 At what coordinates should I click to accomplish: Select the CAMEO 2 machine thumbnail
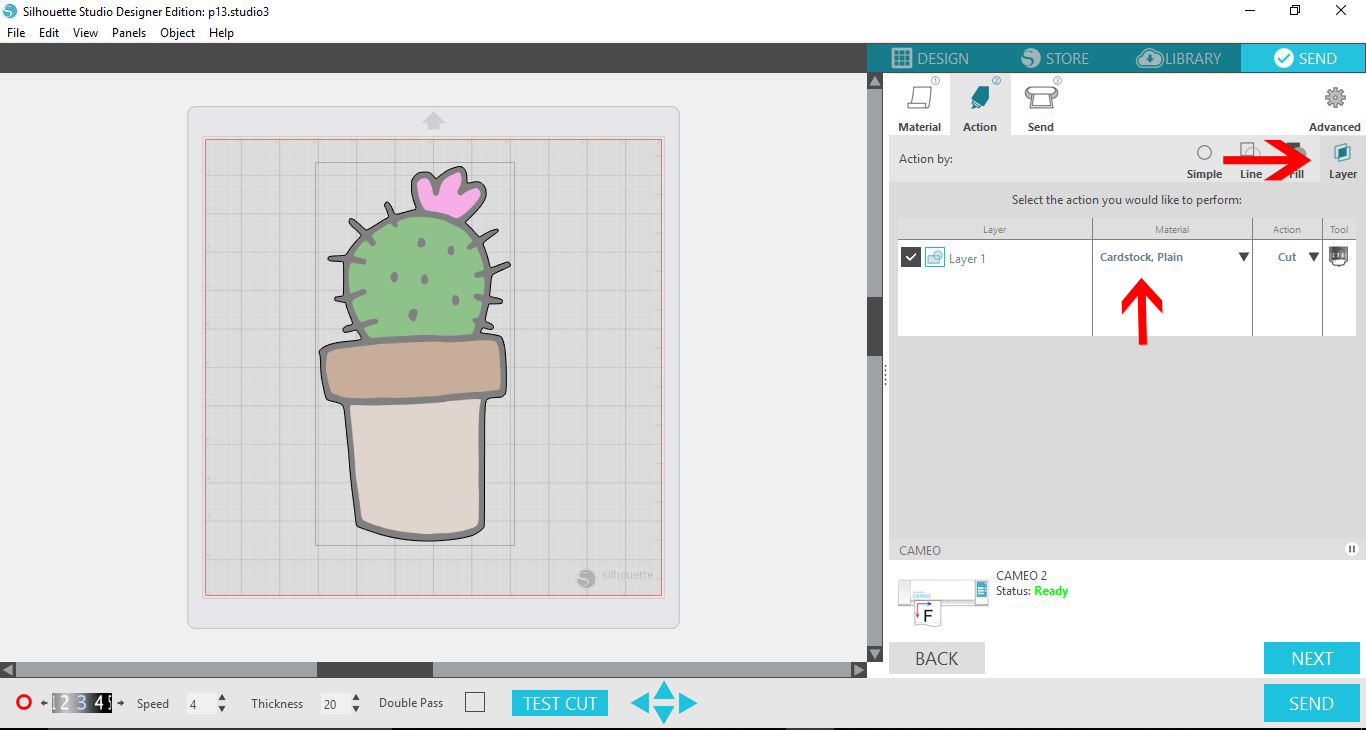(943, 601)
